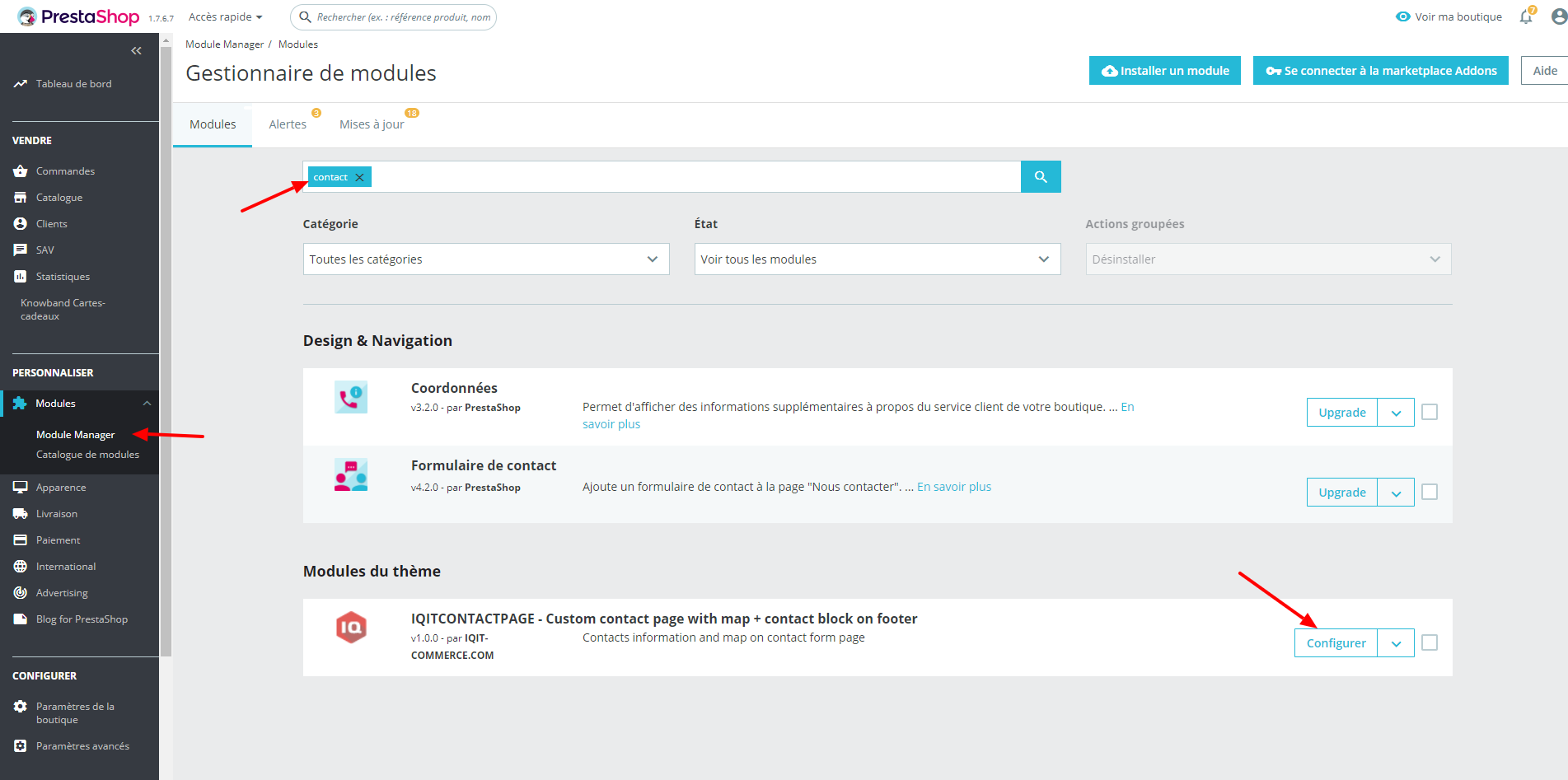The width and height of the screenshot is (1568, 780).
Task: Click the Aide button
Action: 1544,71
